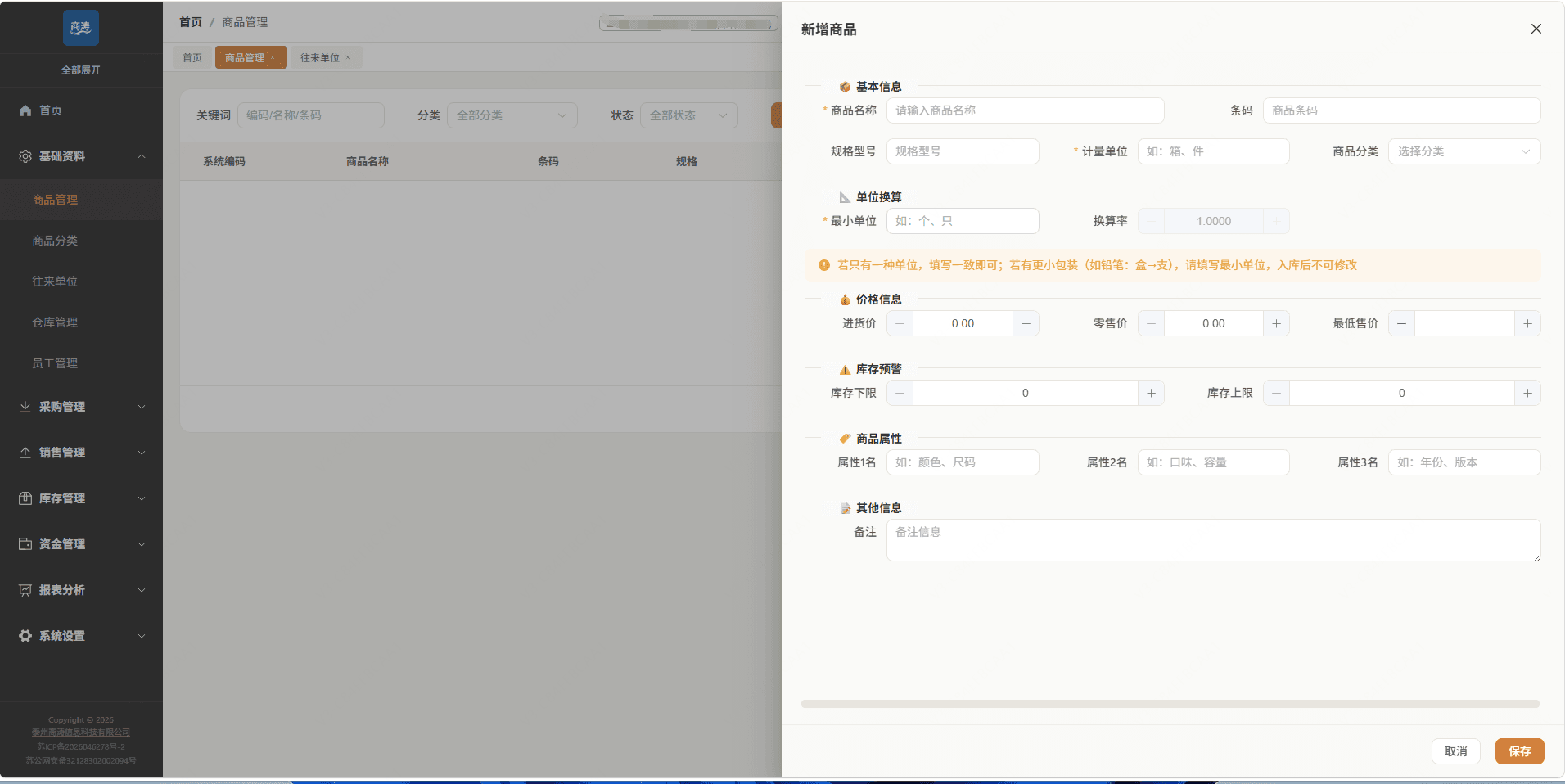Image resolution: width=1565 pixels, height=784 pixels.
Task: Click the 采购管理 download icon
Action: 25,407
